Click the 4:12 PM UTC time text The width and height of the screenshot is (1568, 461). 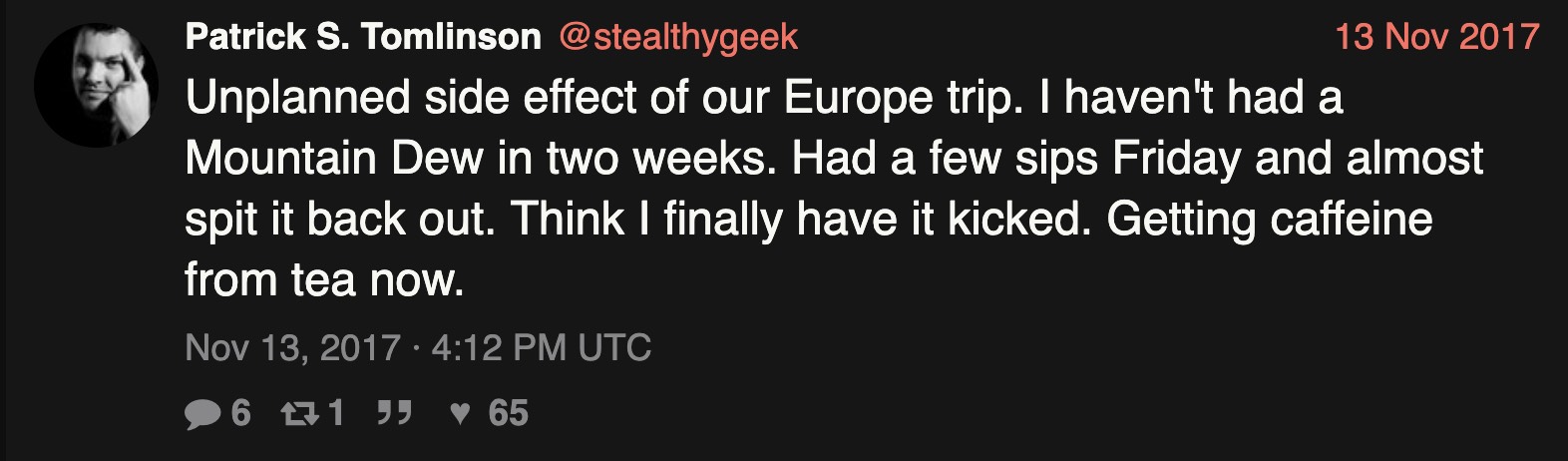542,348
